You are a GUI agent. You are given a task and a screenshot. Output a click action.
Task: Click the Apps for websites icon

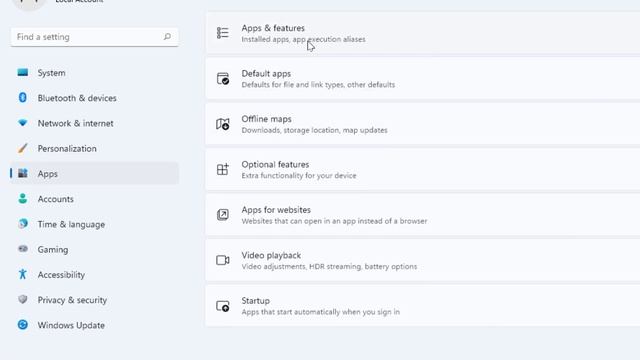pyautogui.click(x=222, y=215)
